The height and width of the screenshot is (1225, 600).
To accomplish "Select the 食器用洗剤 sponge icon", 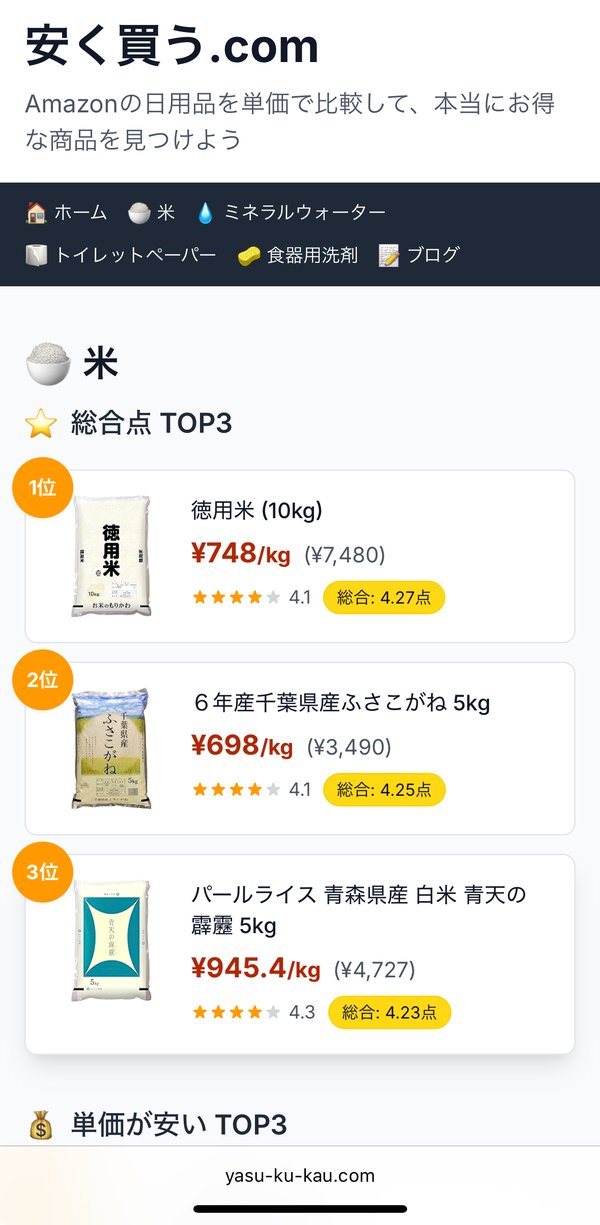I will pos(248,255).
